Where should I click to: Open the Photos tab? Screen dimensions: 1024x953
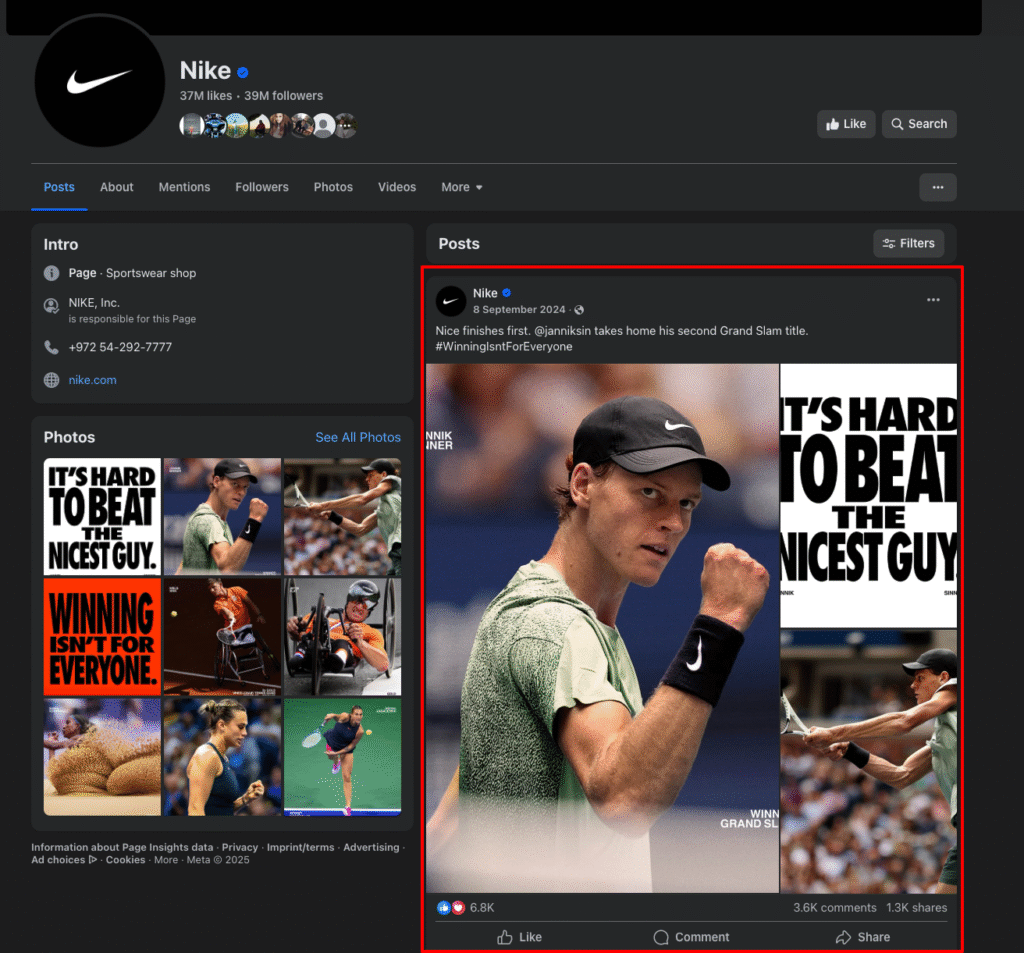[x=333, y=187]
